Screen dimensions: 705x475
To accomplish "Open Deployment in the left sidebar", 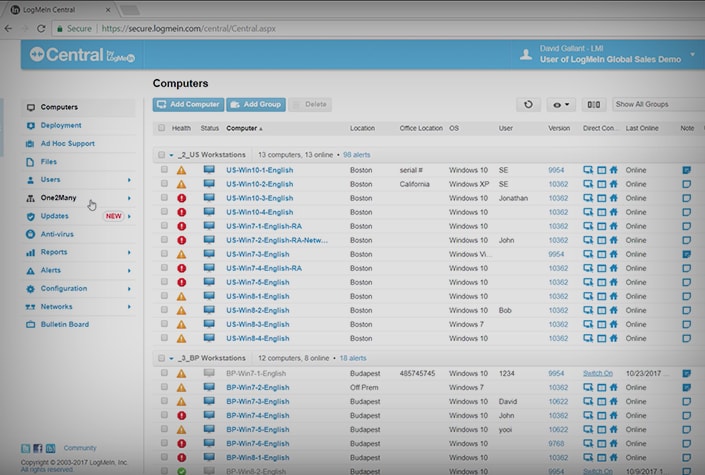I will 61,125.
